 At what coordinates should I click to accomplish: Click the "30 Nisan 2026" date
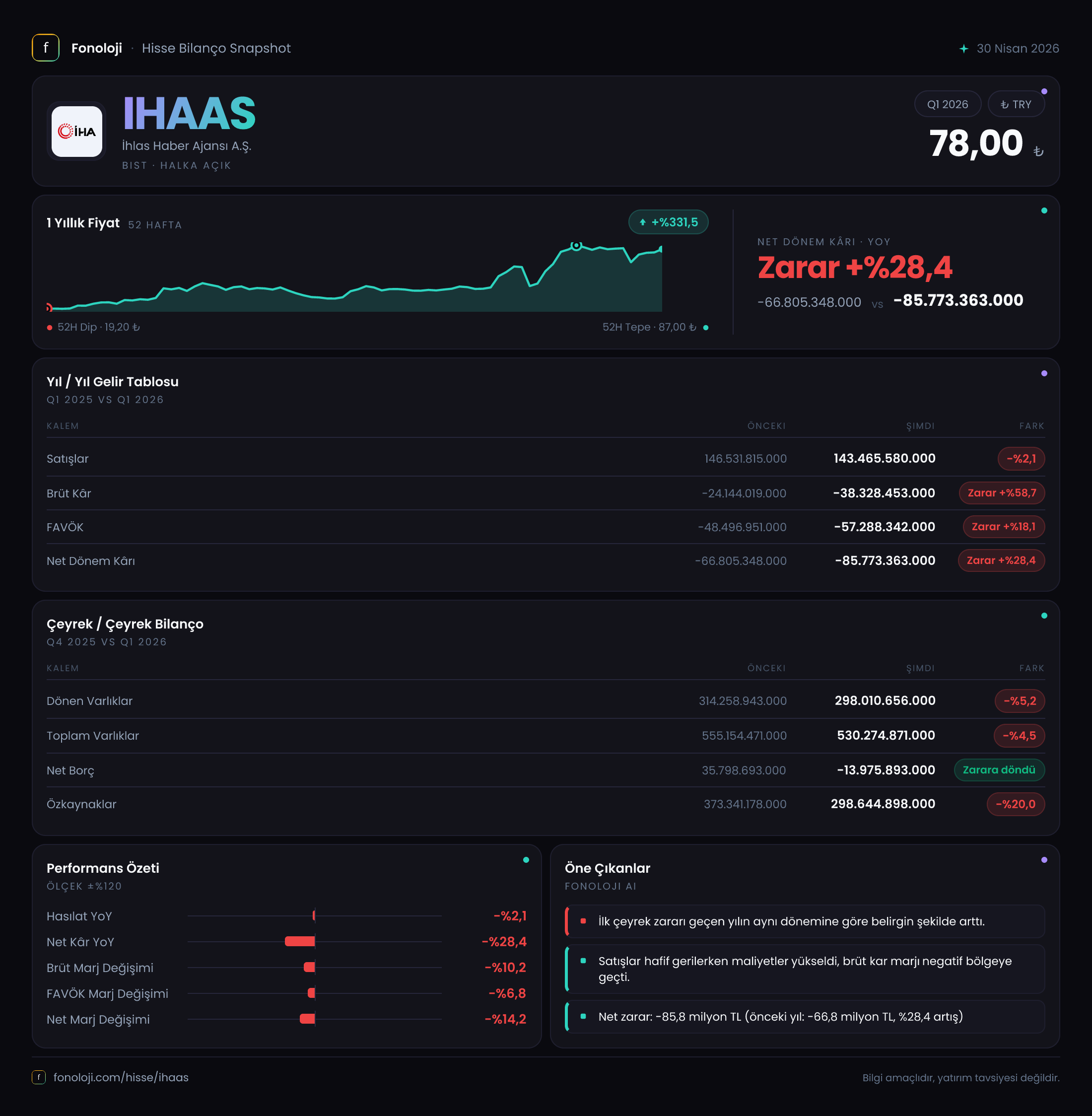point(1018,49)
